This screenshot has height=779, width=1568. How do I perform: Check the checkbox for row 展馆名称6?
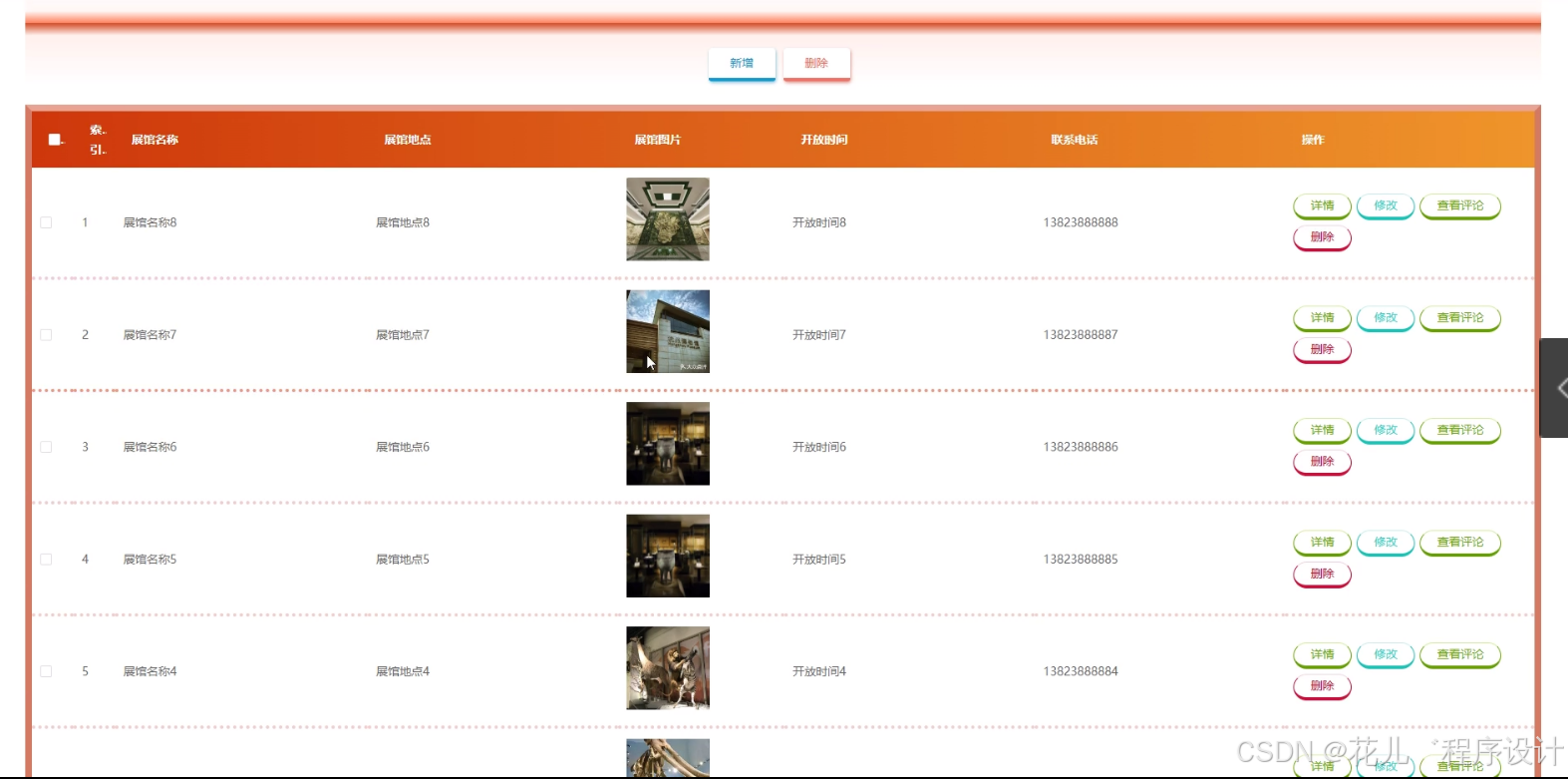(46, 447)
